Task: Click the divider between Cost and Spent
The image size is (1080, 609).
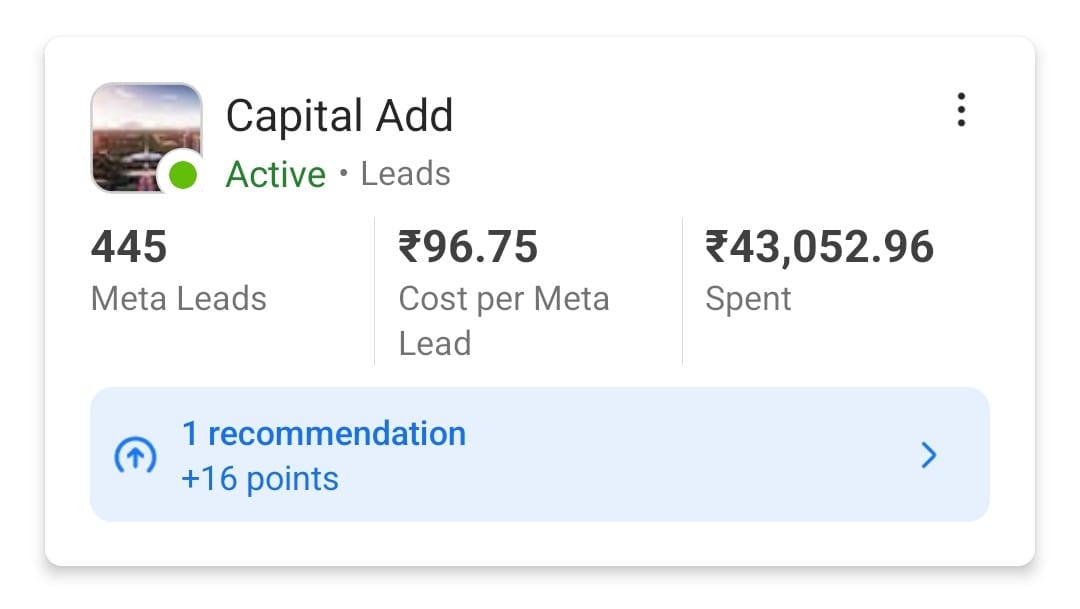Action: 683,291
